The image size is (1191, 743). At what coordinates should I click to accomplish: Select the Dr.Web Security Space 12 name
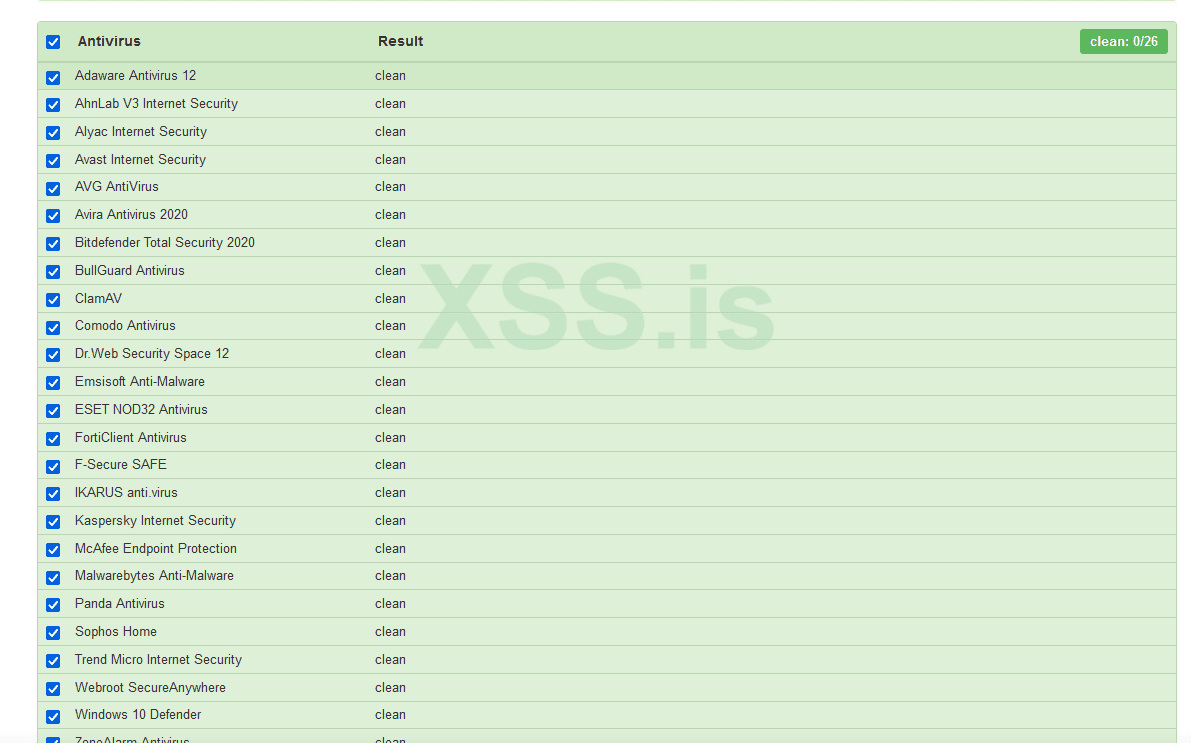(x=151, y=353)
